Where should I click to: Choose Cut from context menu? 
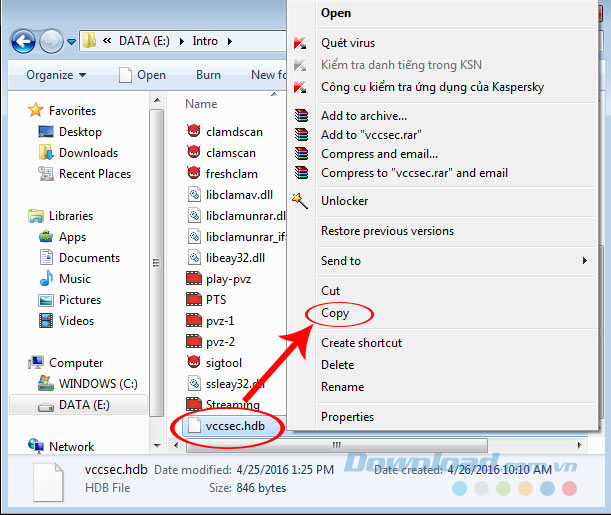point(330,291)
